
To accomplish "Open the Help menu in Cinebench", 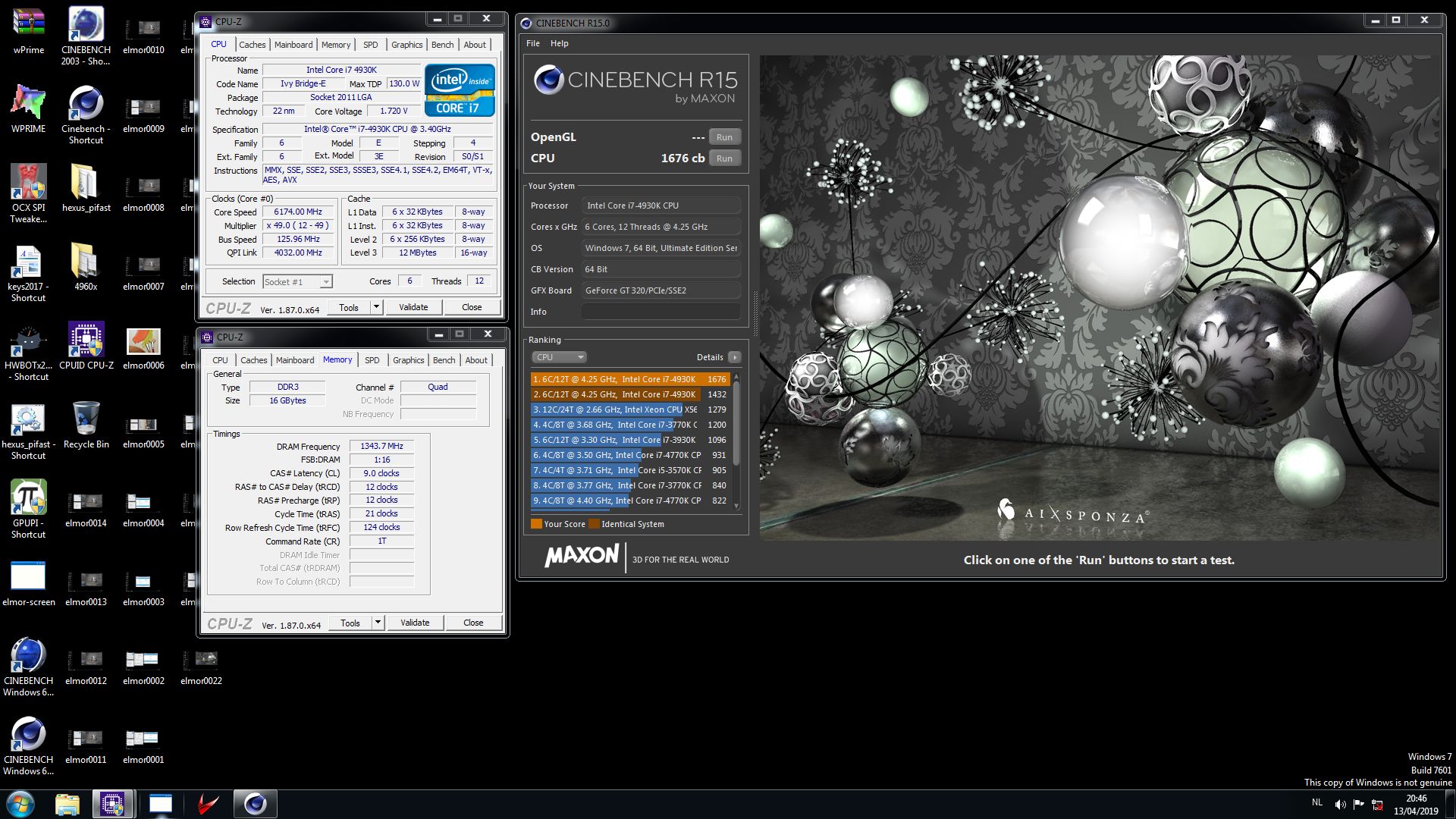I will 560,43.
